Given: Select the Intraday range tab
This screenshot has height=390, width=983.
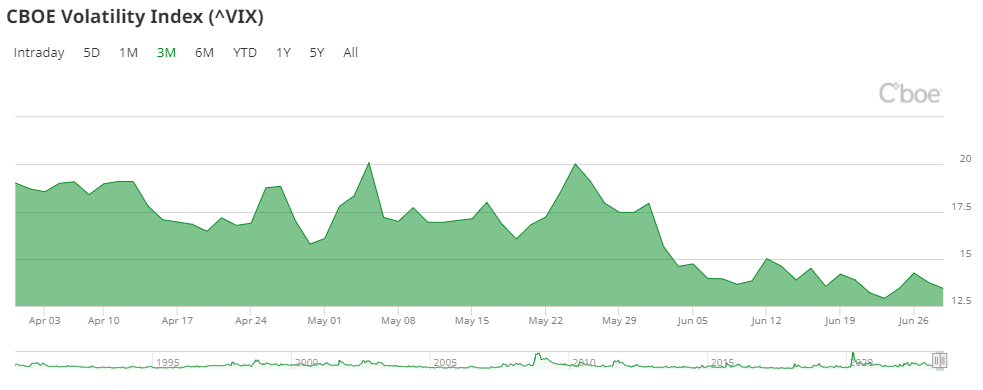Looking at the screenshot, I should point(39,53).
